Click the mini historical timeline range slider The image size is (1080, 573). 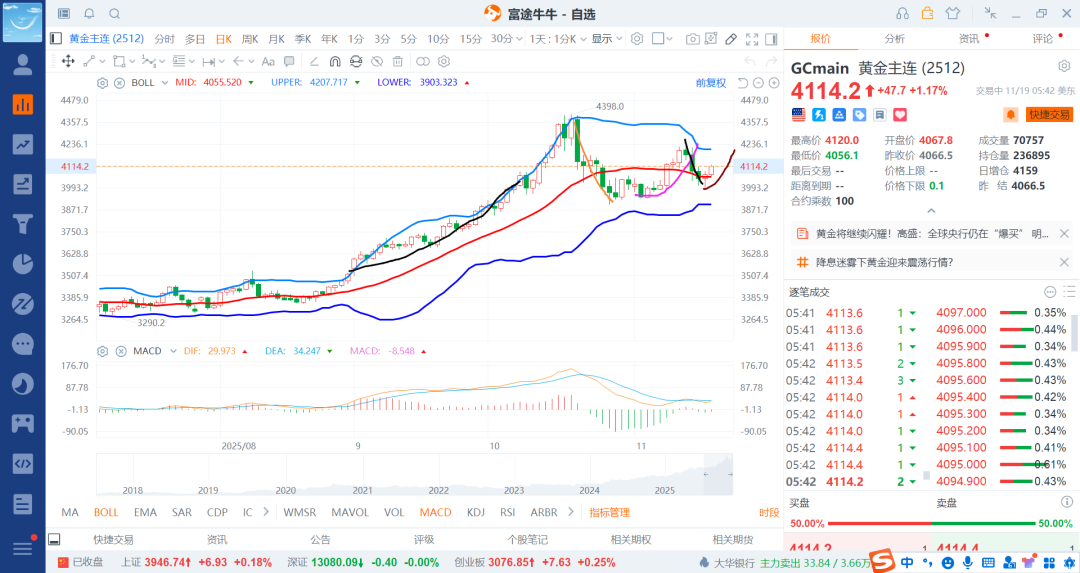click(x=717, y=474)
